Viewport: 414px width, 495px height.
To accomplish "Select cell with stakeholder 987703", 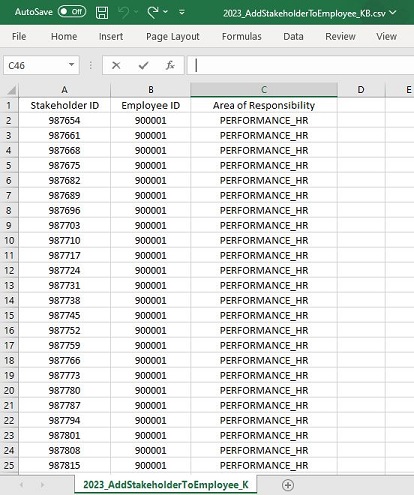I will 64,225.
